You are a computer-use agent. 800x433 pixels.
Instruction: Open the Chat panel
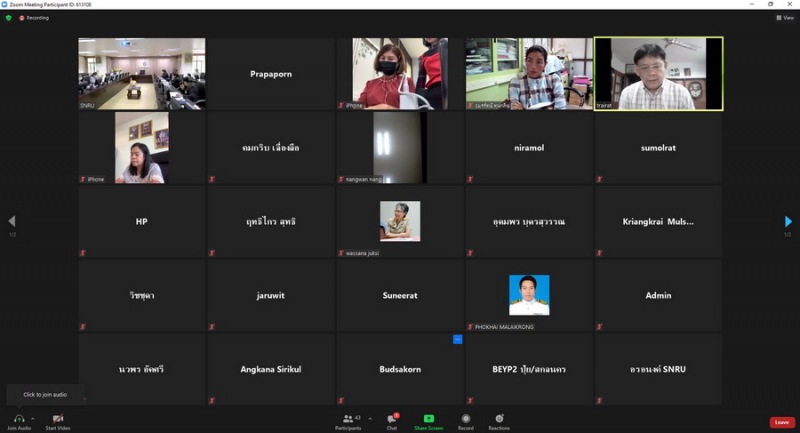(x=392, y=418)
